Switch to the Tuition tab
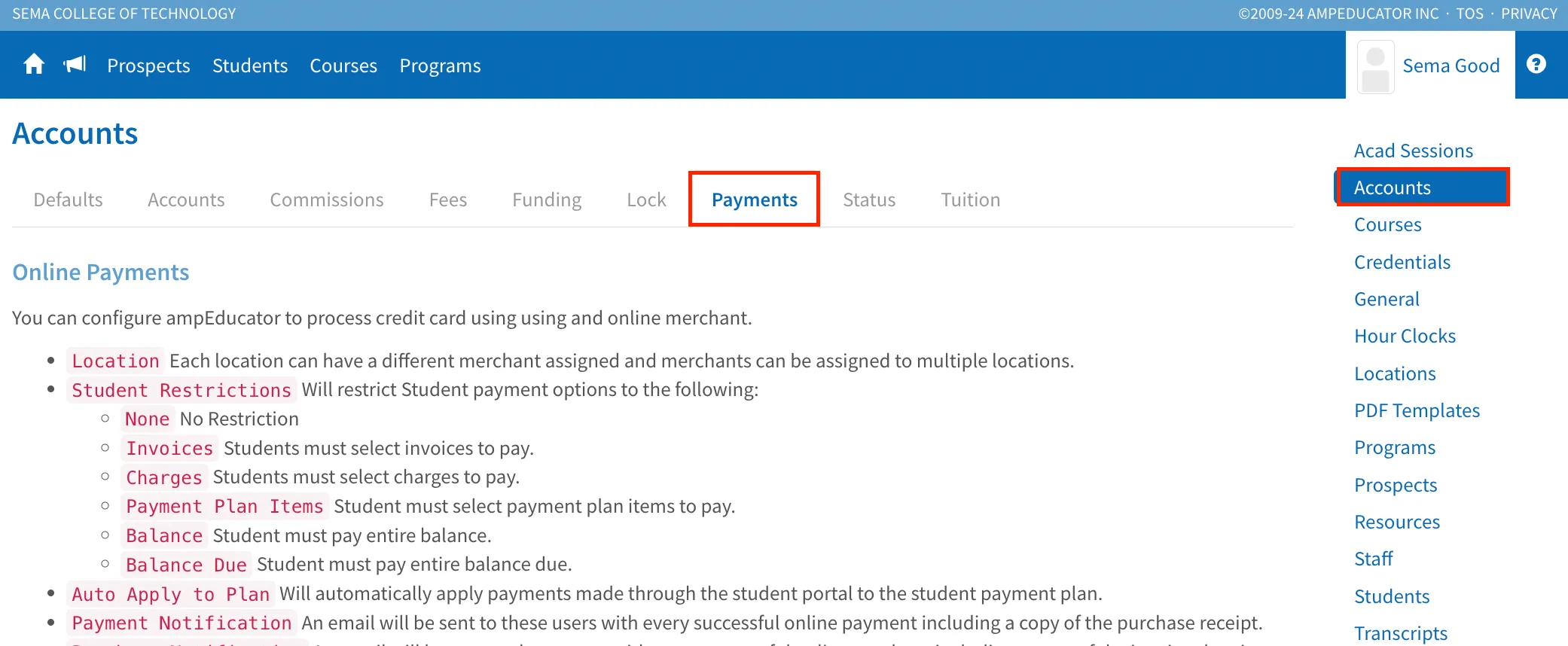The image size is (1568, 646). click(971, 200)
